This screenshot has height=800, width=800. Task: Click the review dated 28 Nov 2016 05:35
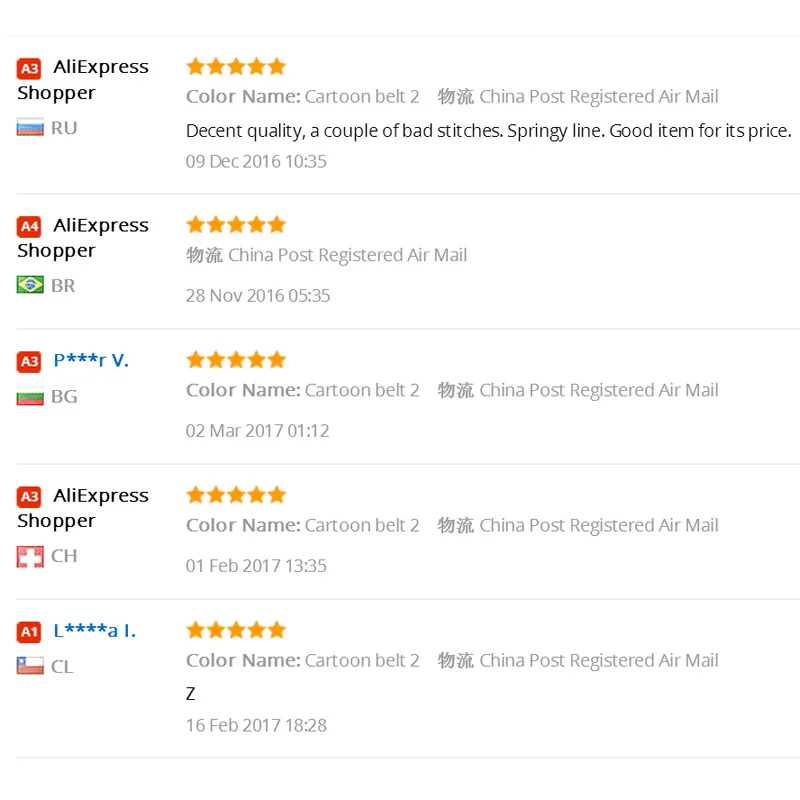coord(258,295)
